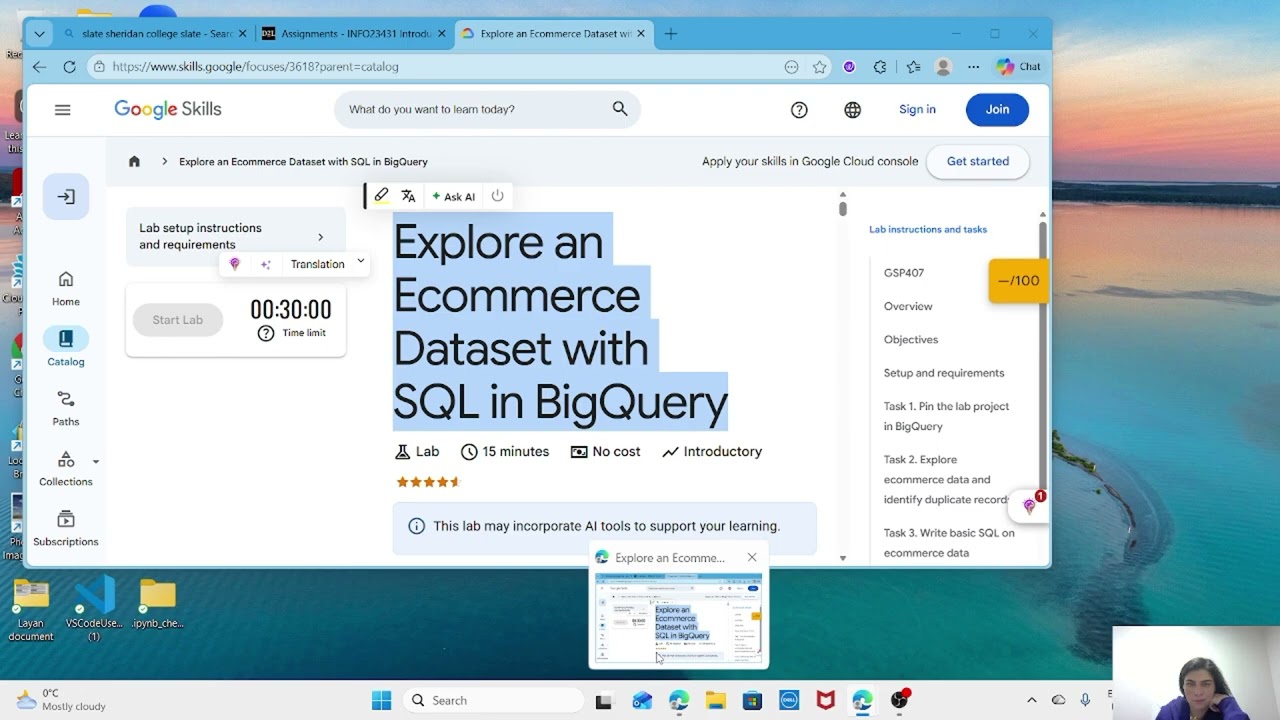Click the collapse panel arrow icon

click(x=66, y=197)
